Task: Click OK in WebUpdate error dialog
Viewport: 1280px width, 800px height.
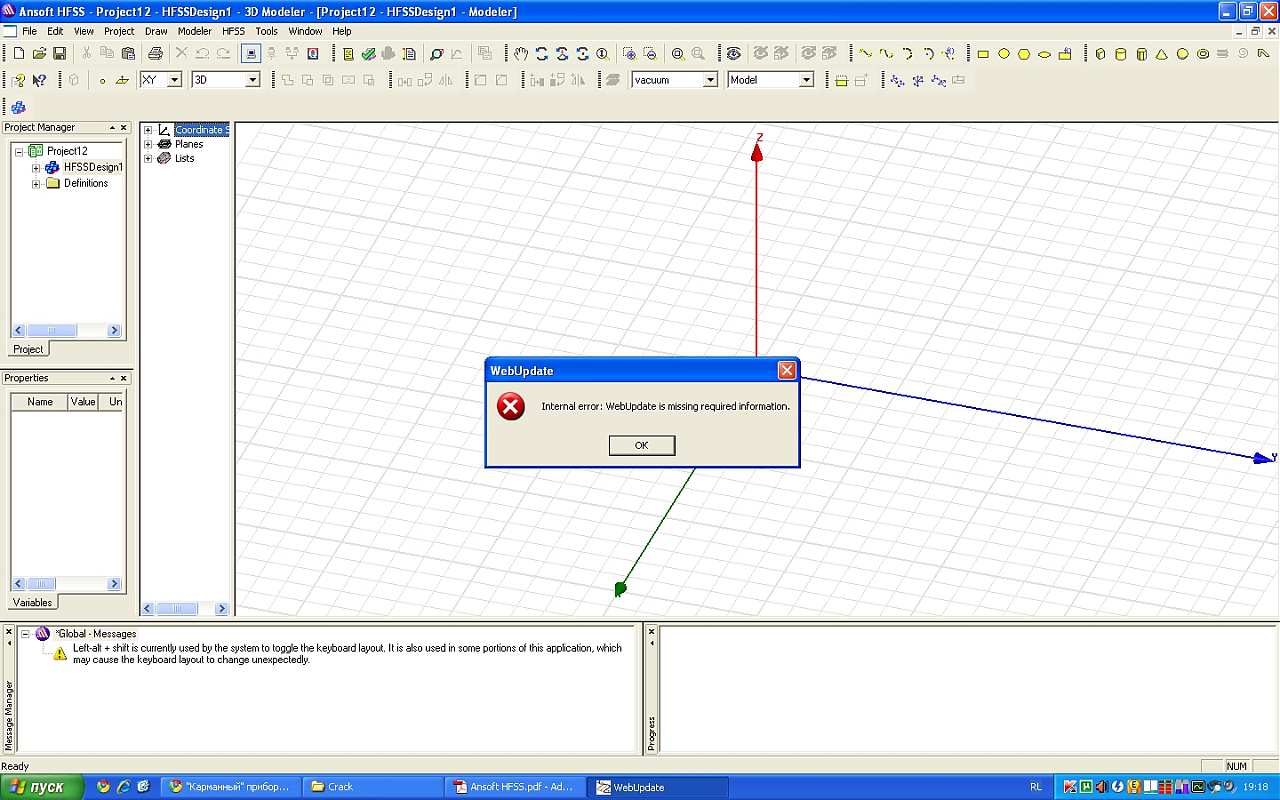Action: (641, 445)
